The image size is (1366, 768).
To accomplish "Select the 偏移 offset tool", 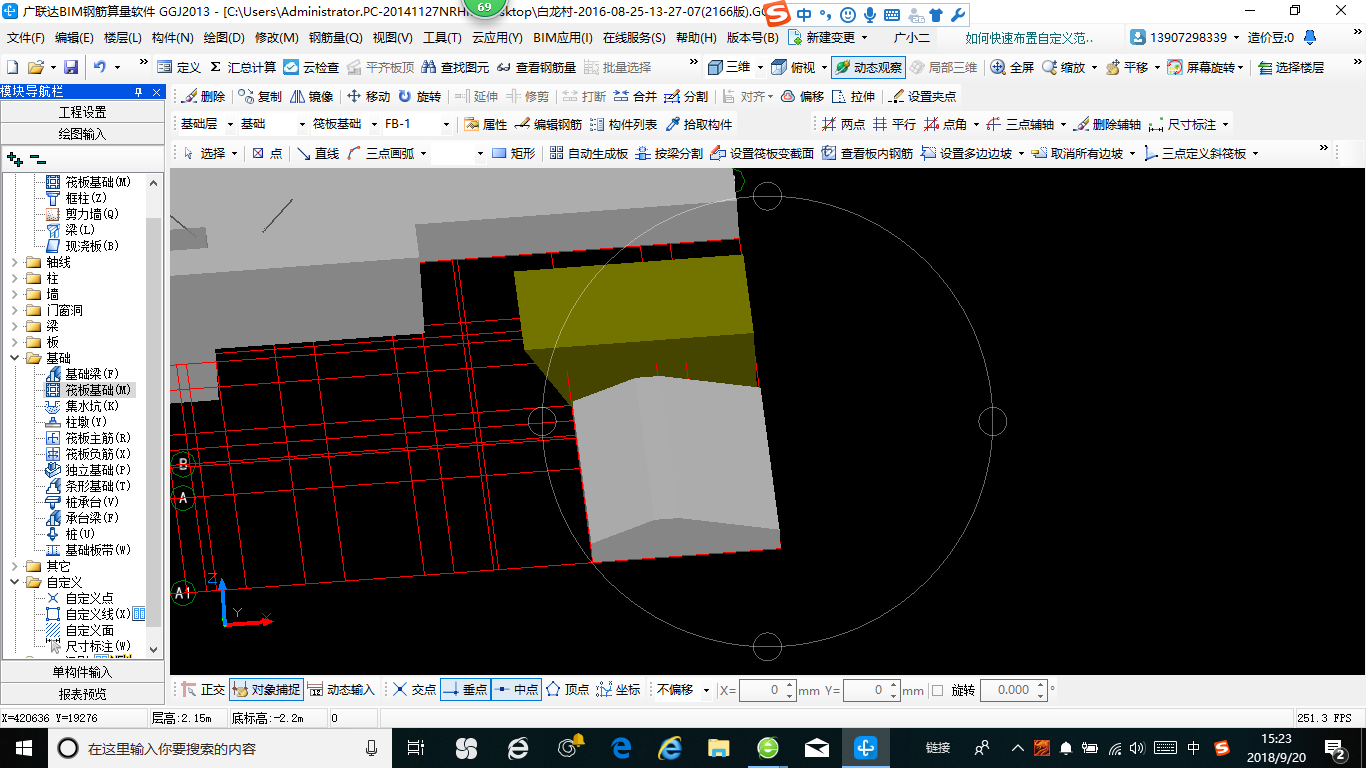I will pos(802,96).
